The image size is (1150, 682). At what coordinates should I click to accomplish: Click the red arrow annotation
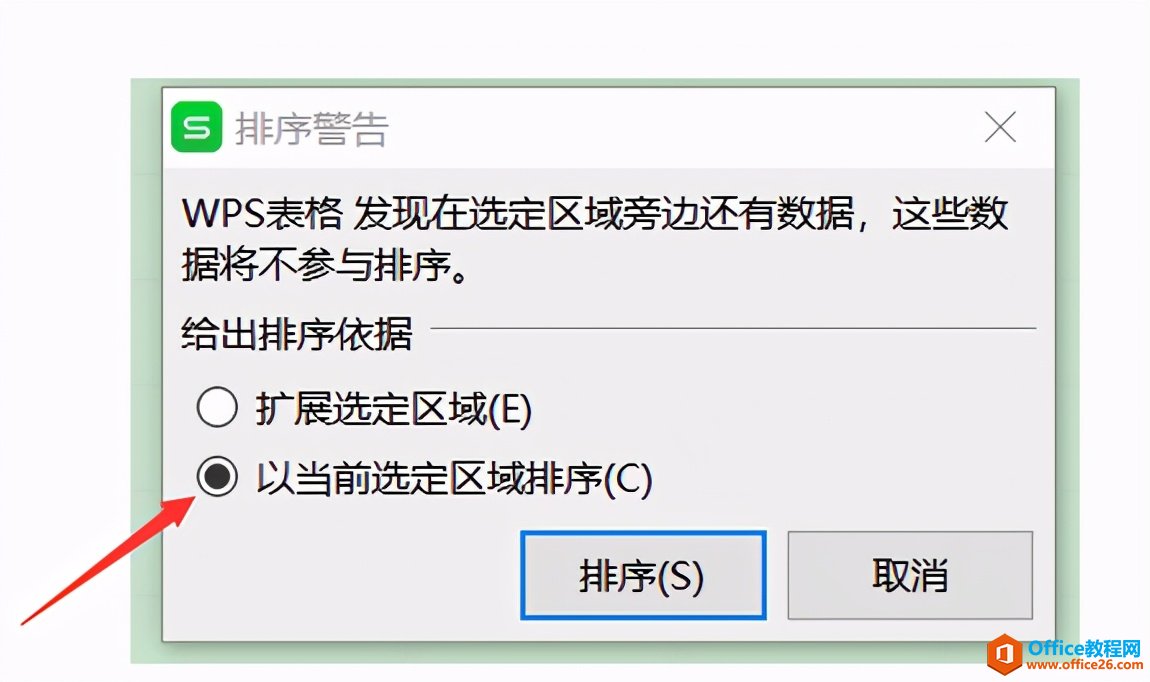pos(109,560)
